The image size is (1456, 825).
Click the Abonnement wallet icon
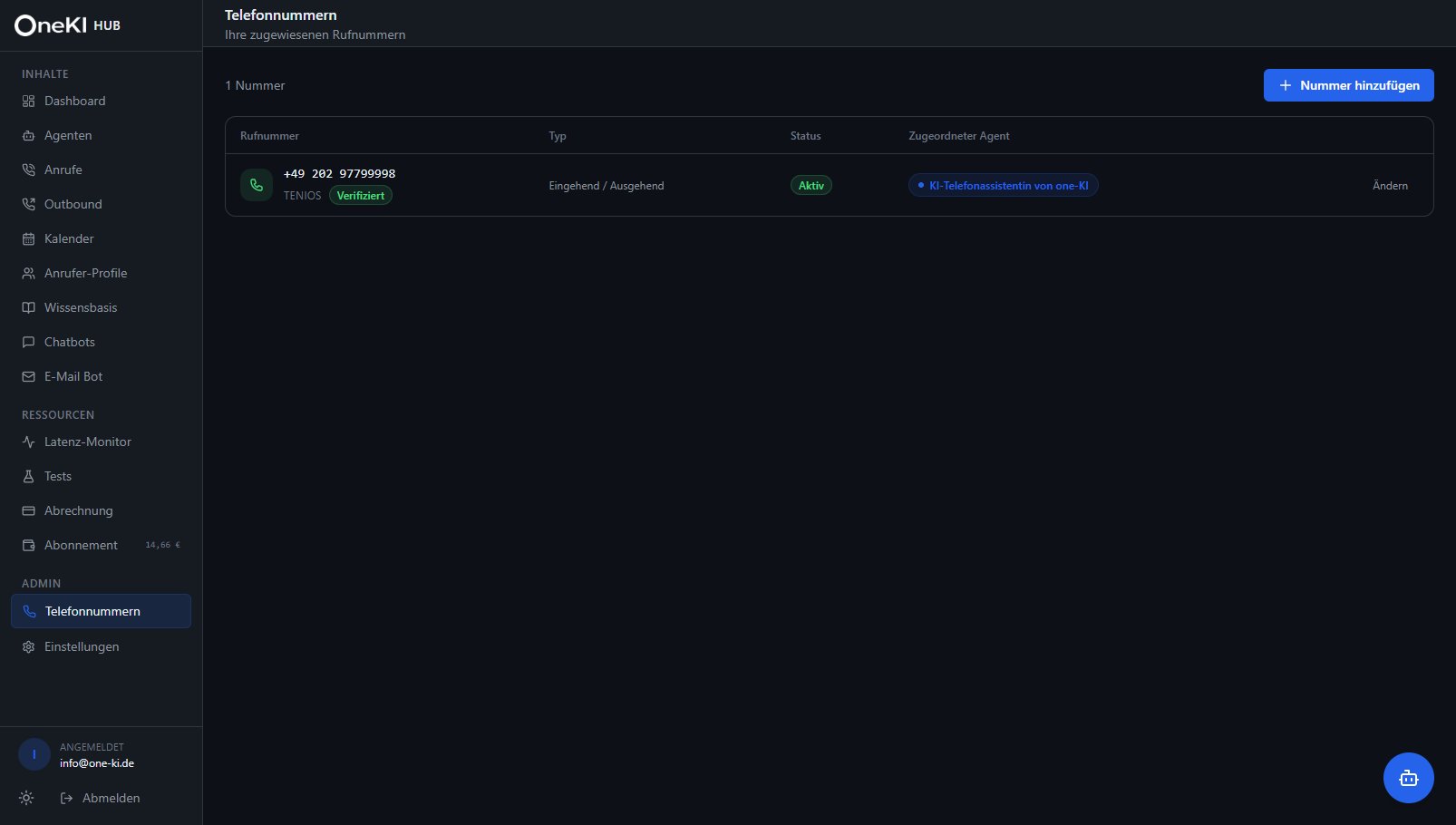tap(28, 546)
